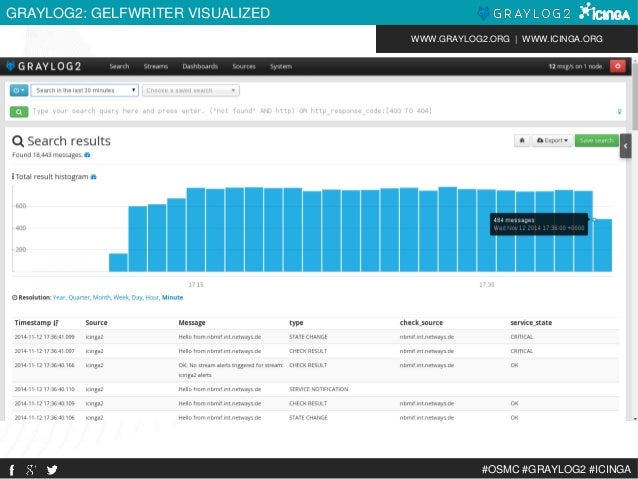Collapse the sidebar with the chevron tab
The height and width of the screenshot is (479, 638).
point(626,146)
